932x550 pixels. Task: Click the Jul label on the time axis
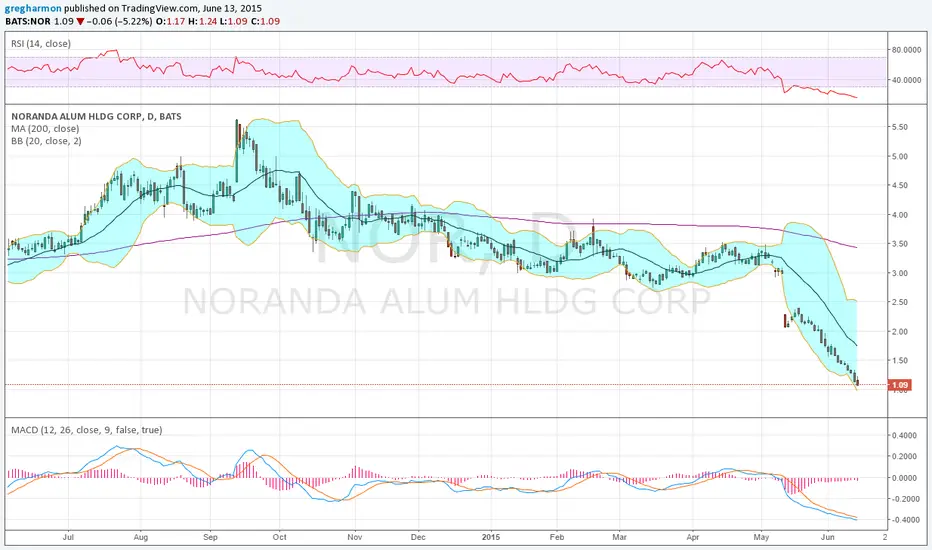[x=68, y=537]
